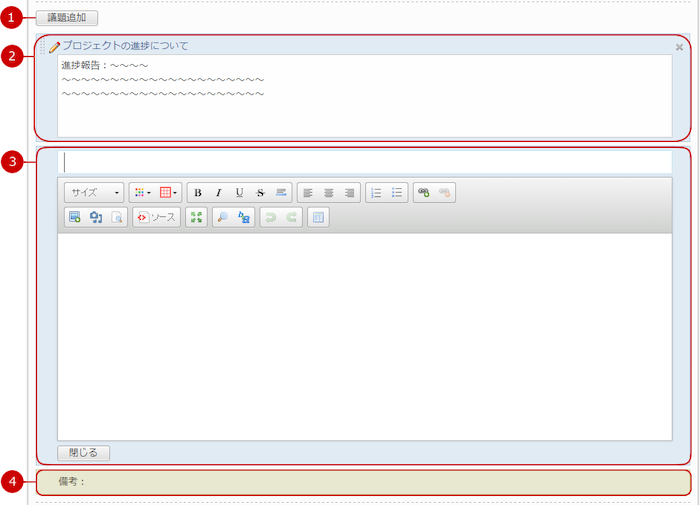The width and height of the screenshot is (700, 505).
Task: Open the background color dropdown
Action: pos(168,192)
